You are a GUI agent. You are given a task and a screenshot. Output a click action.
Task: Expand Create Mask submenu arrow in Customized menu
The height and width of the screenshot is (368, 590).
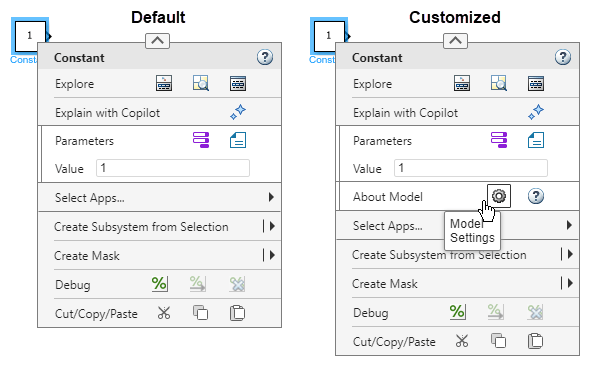(x=570, y=283)
